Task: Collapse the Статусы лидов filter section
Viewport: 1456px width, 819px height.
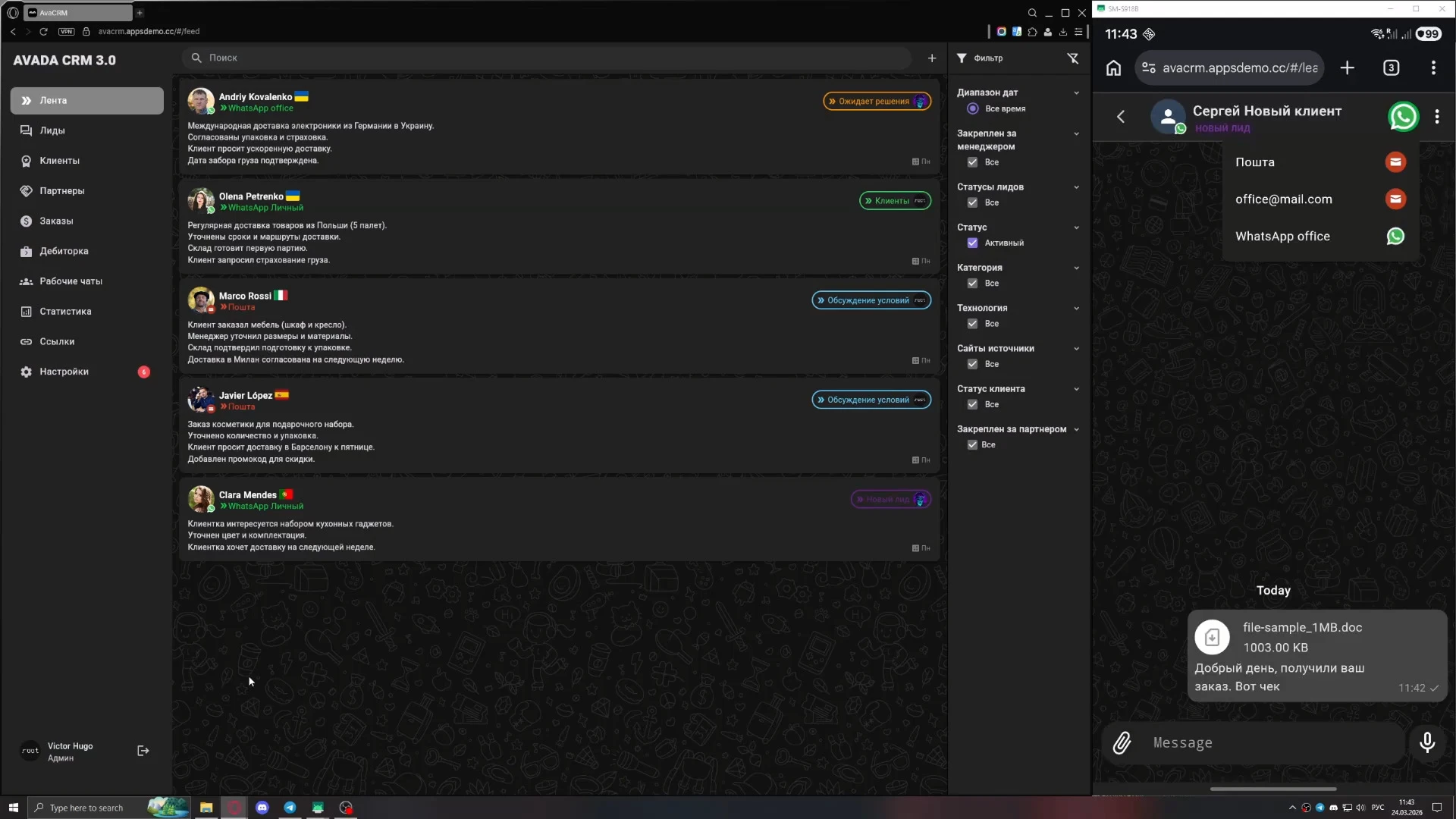Action: [1076, 187]
